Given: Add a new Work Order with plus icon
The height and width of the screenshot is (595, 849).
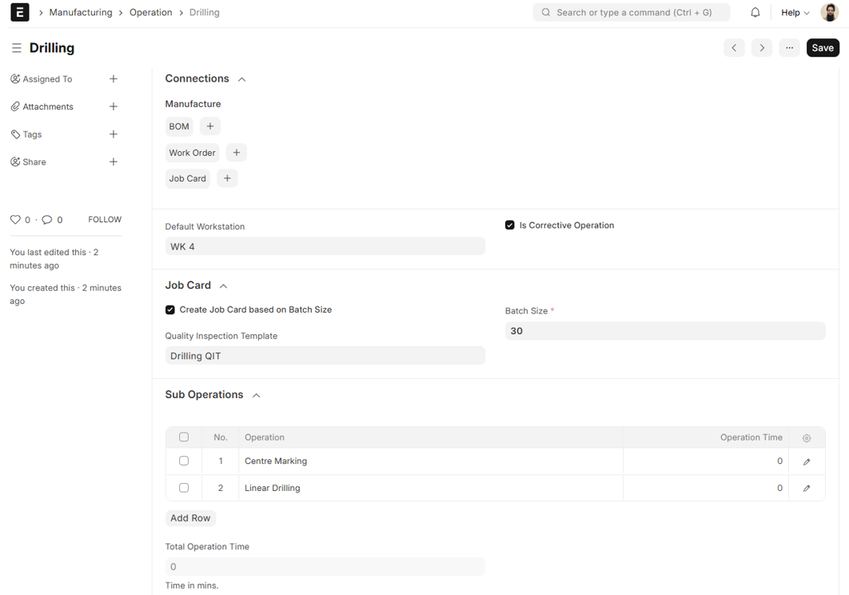Looking at the screenshot, I should point(236,153).
